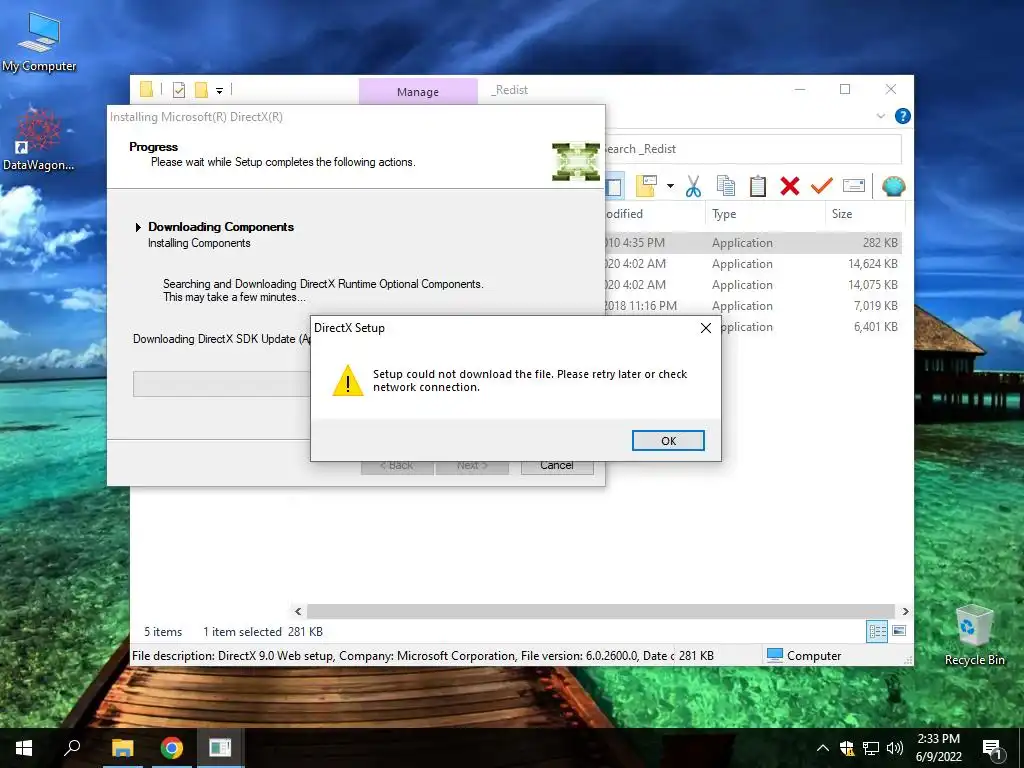Image resolution: width=1024 pixels, height=768 pixels.
Task: Click the download progress bar in the installer
Action: click(221, 384)
